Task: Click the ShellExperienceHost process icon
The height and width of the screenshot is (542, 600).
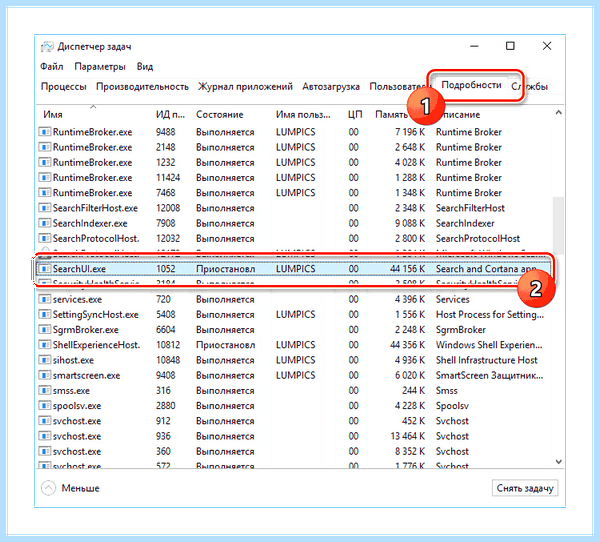Action: [44, 345]
